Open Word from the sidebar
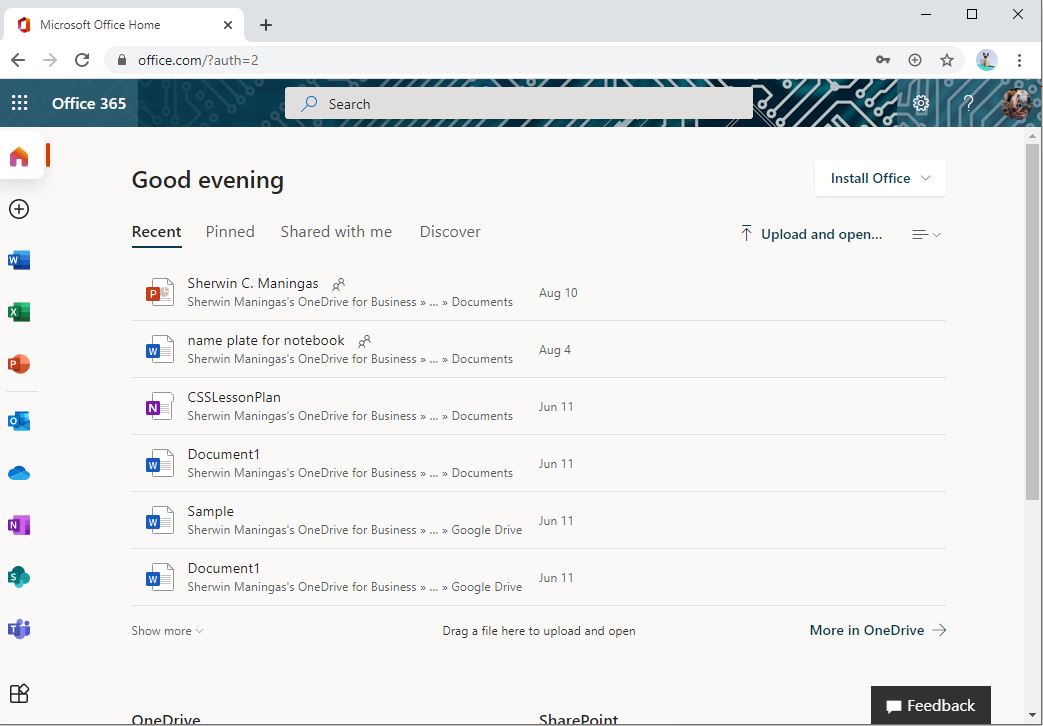This screenshot has width=1043, height=726. [19, 260]
